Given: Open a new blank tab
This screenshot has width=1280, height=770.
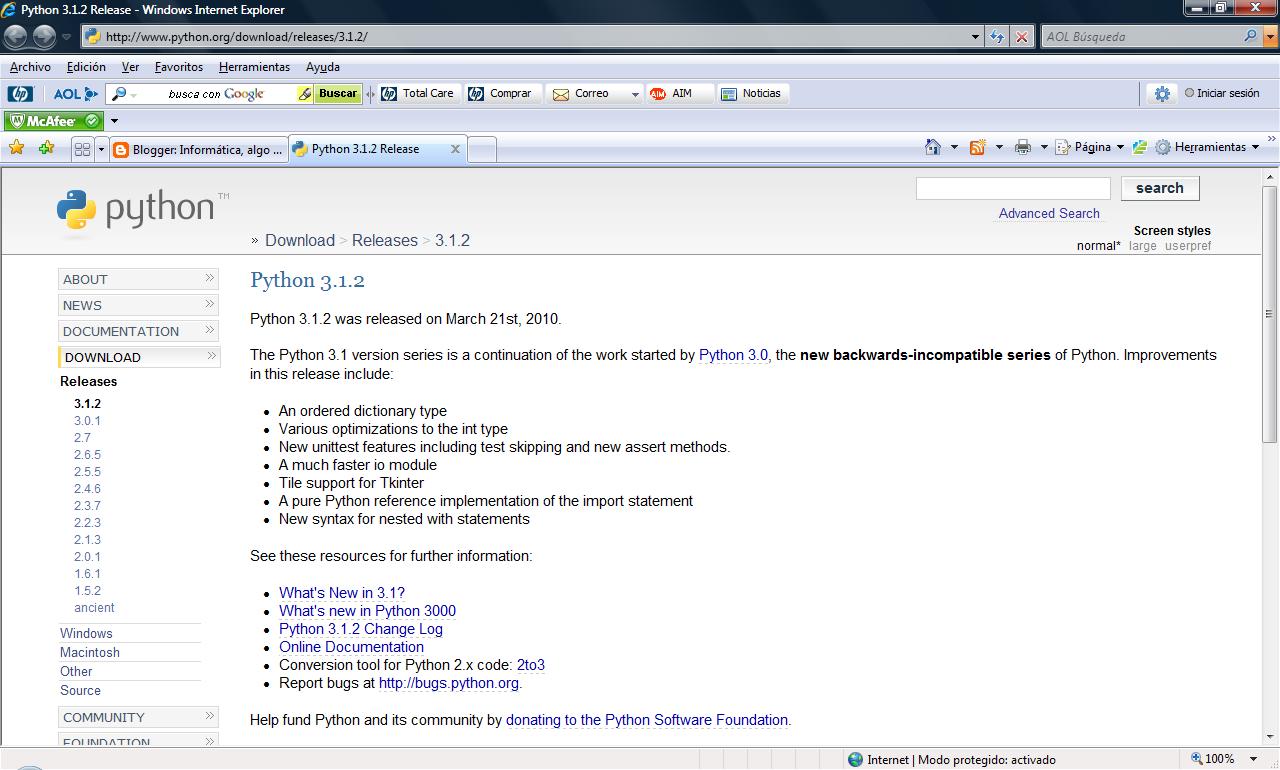Looking at the screenshot, I should tap(482, 150).
